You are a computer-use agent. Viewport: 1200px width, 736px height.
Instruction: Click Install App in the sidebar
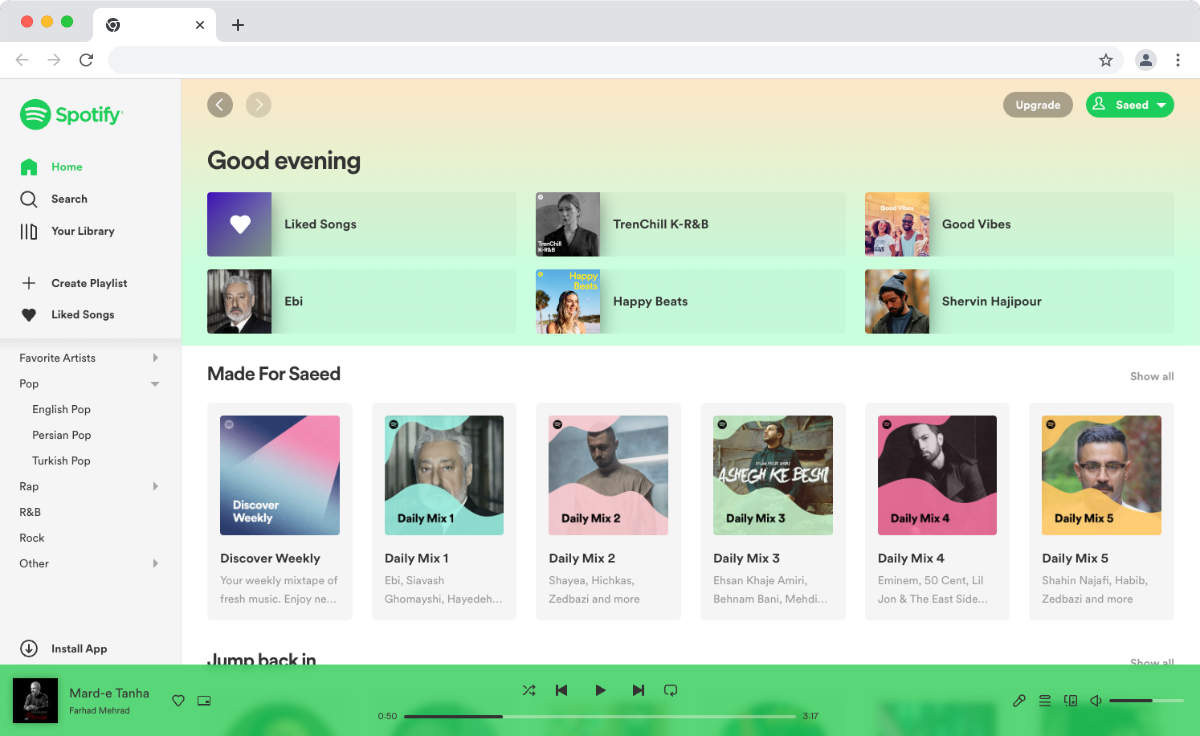79,649
